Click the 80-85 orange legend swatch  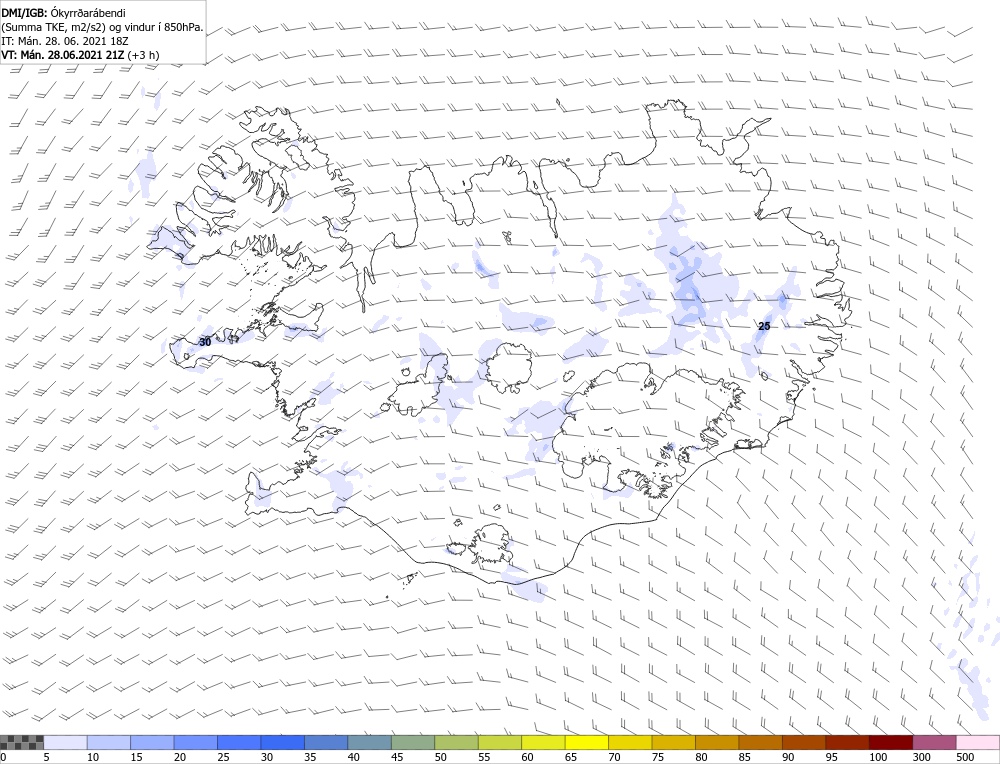pos(717,742)
